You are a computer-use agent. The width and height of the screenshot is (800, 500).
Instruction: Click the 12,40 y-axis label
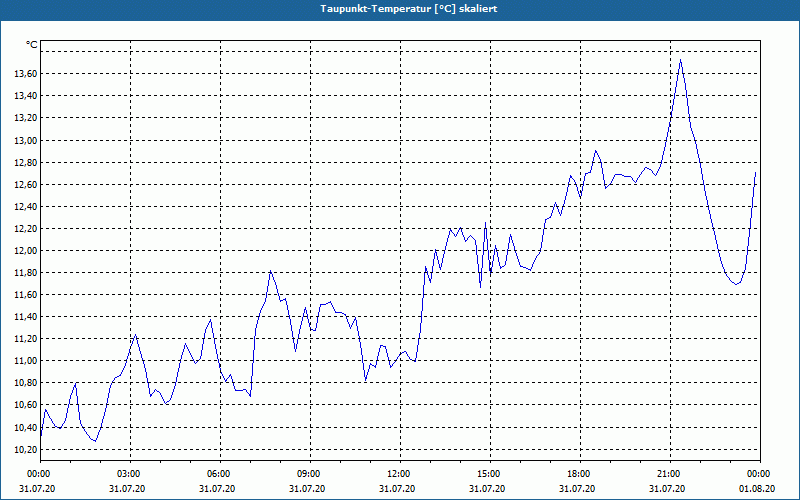27,207
